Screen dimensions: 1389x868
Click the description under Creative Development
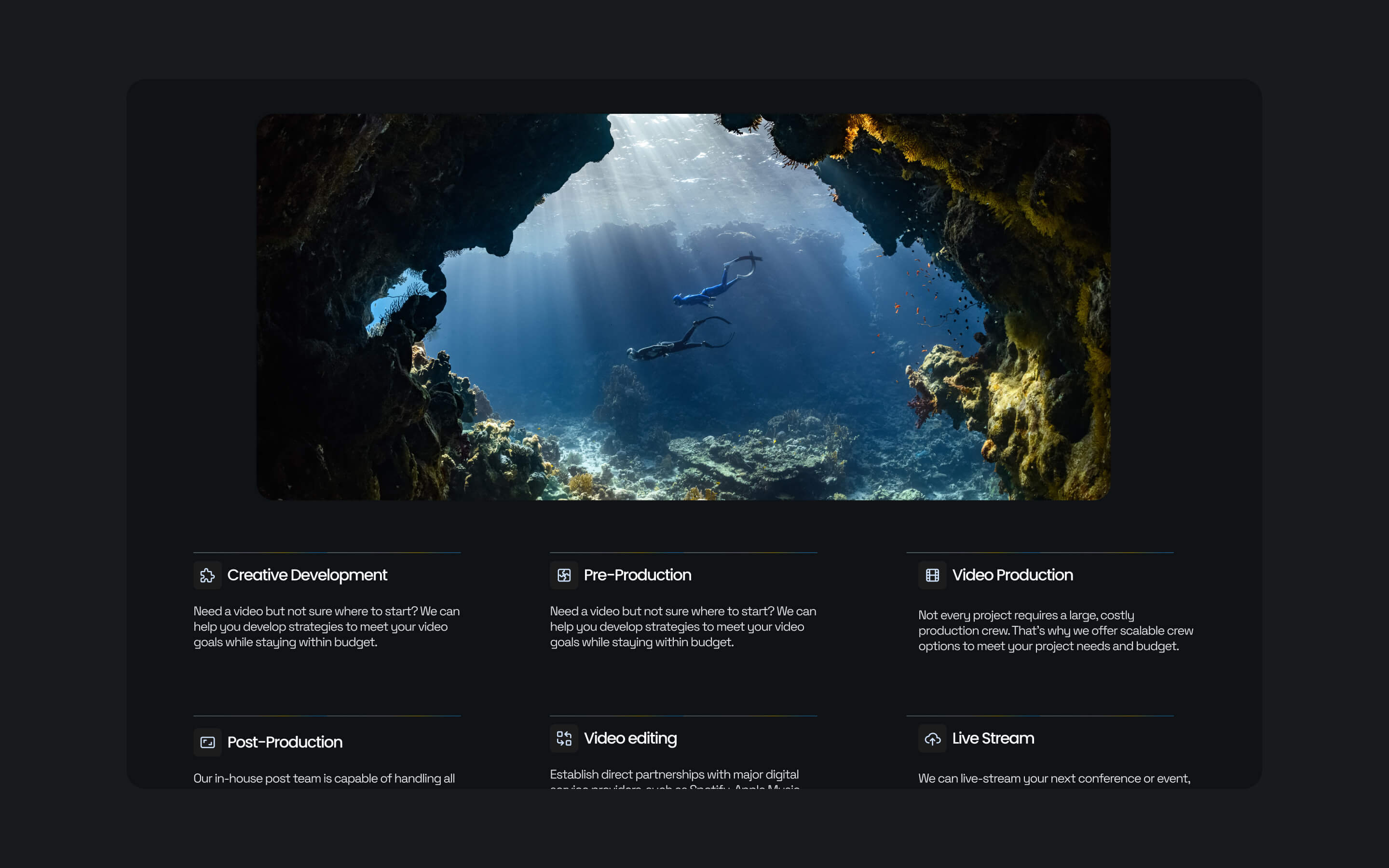pyautogui.click(x=327, y=627)
